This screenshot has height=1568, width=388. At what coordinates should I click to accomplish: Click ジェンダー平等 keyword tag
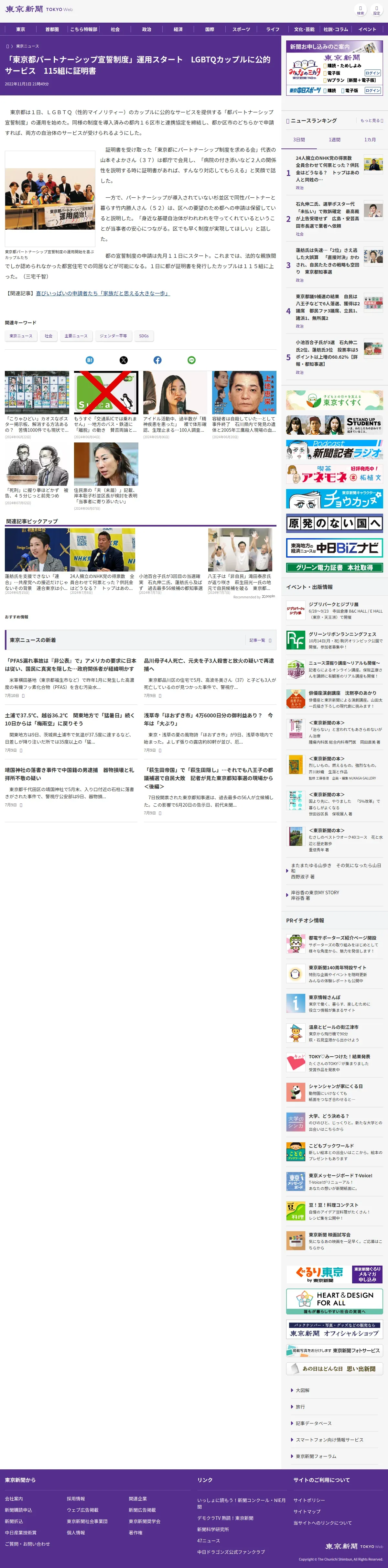pyautogui.click(x=114, y=336)
